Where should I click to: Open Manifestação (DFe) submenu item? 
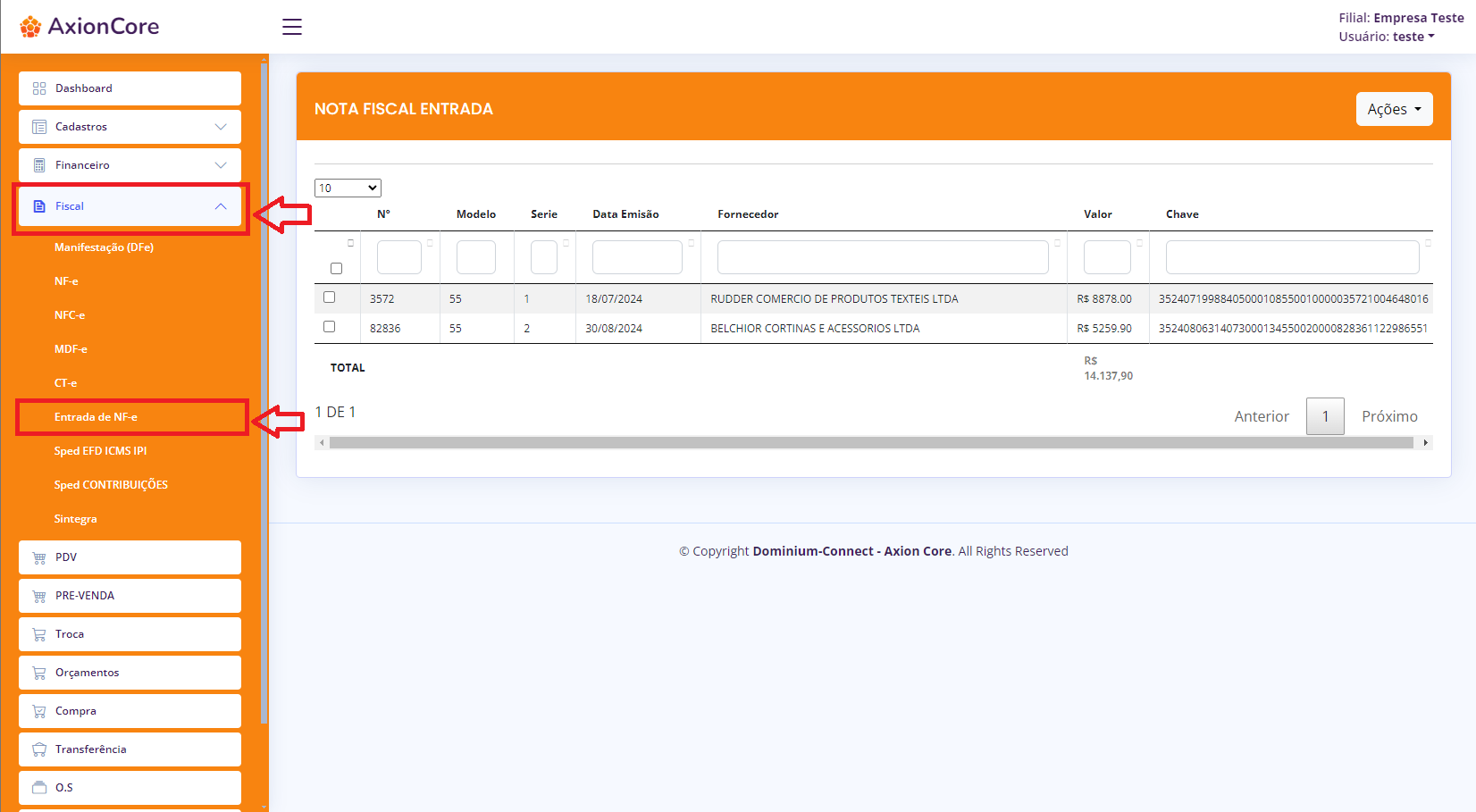[104, 247]
